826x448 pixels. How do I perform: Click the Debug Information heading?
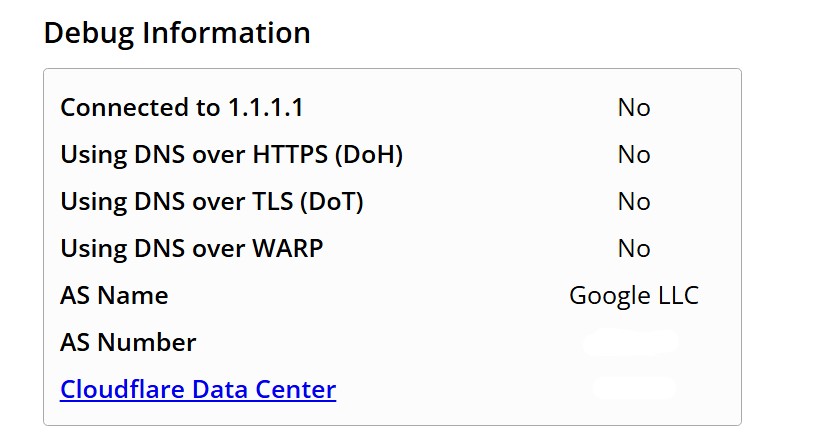(177, 33)
